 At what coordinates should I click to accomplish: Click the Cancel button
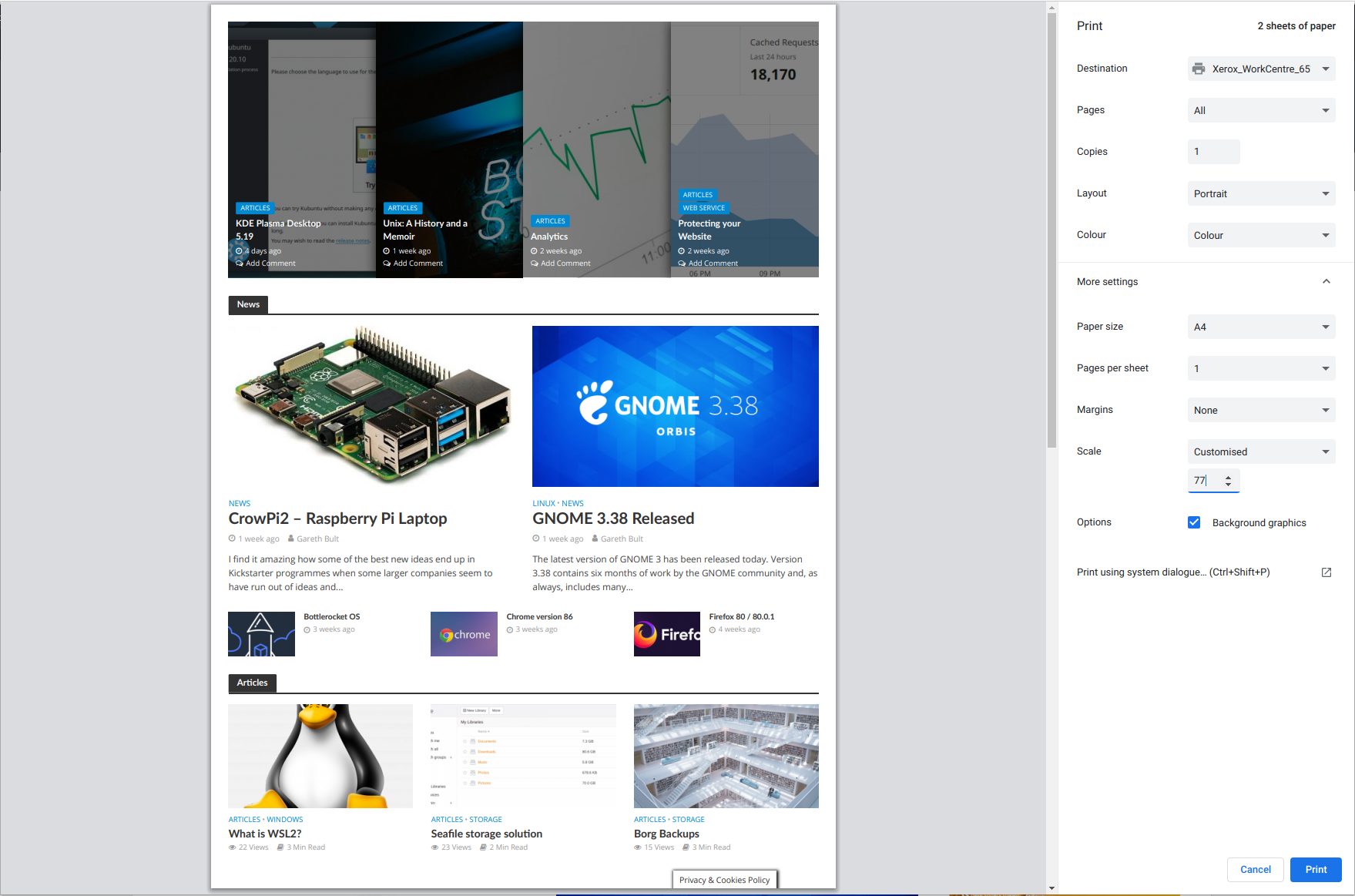pos(1256,869)
